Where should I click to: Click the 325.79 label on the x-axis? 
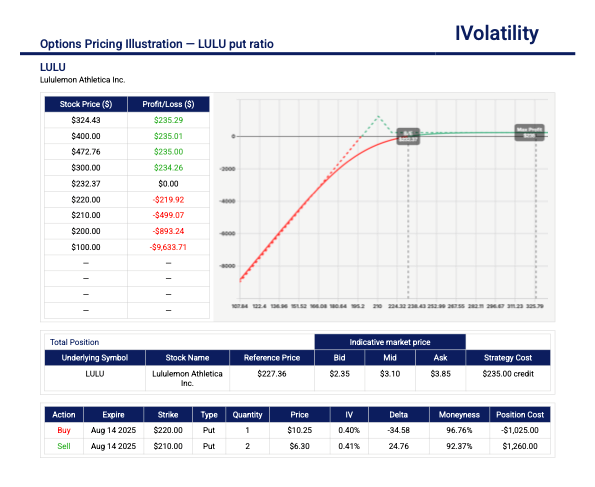click(x=535, y=306)
